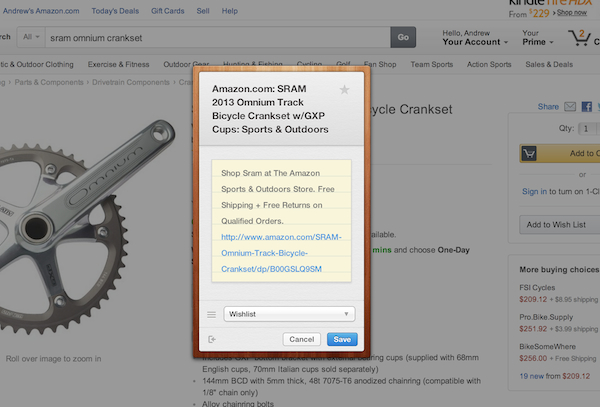This screenshot has height=407, width=600.
Task: Open Gift Cards page
Action: pyautogui.click(x=168, y=11)
